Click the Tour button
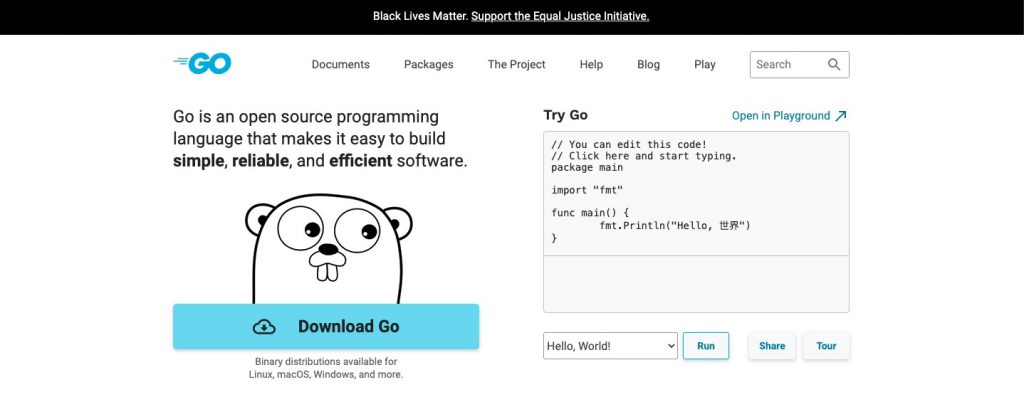 [826, 346]
